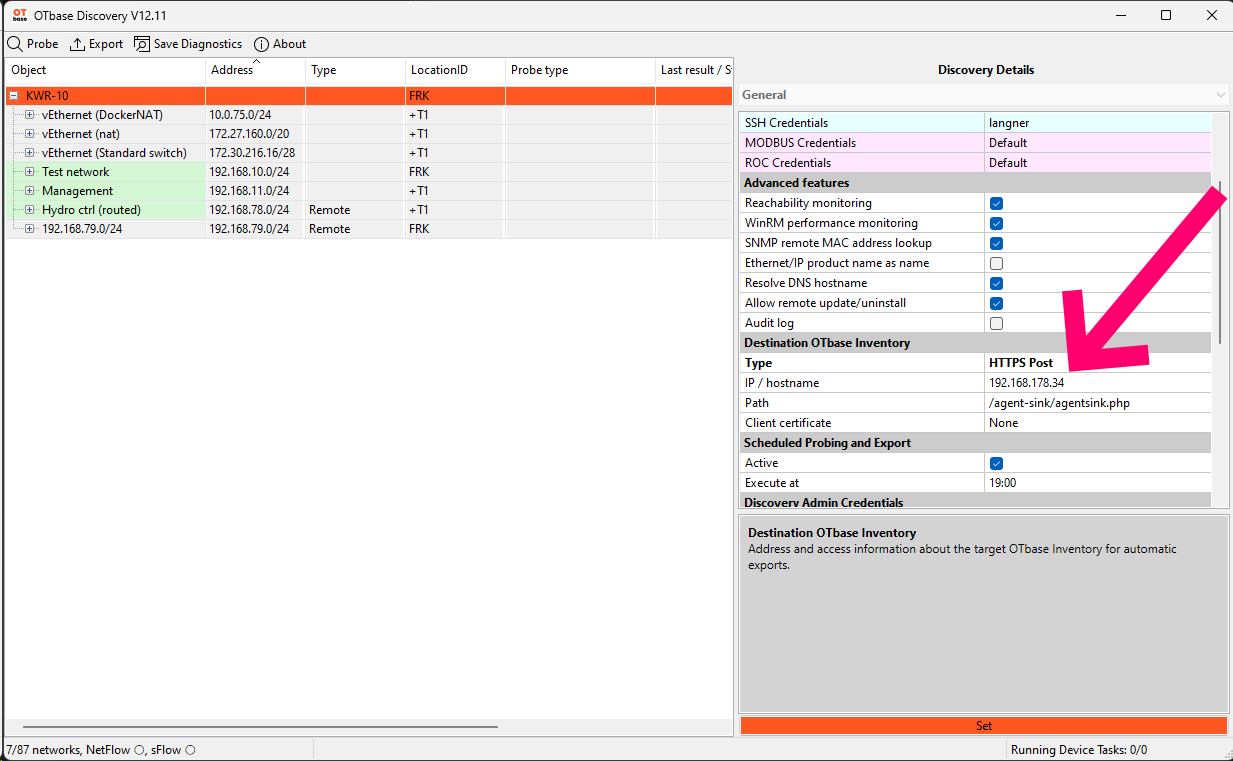Click Running Device Tasks status entry
The width and height of the screenshot is (1233, 761).
(x=1079, y=750)
